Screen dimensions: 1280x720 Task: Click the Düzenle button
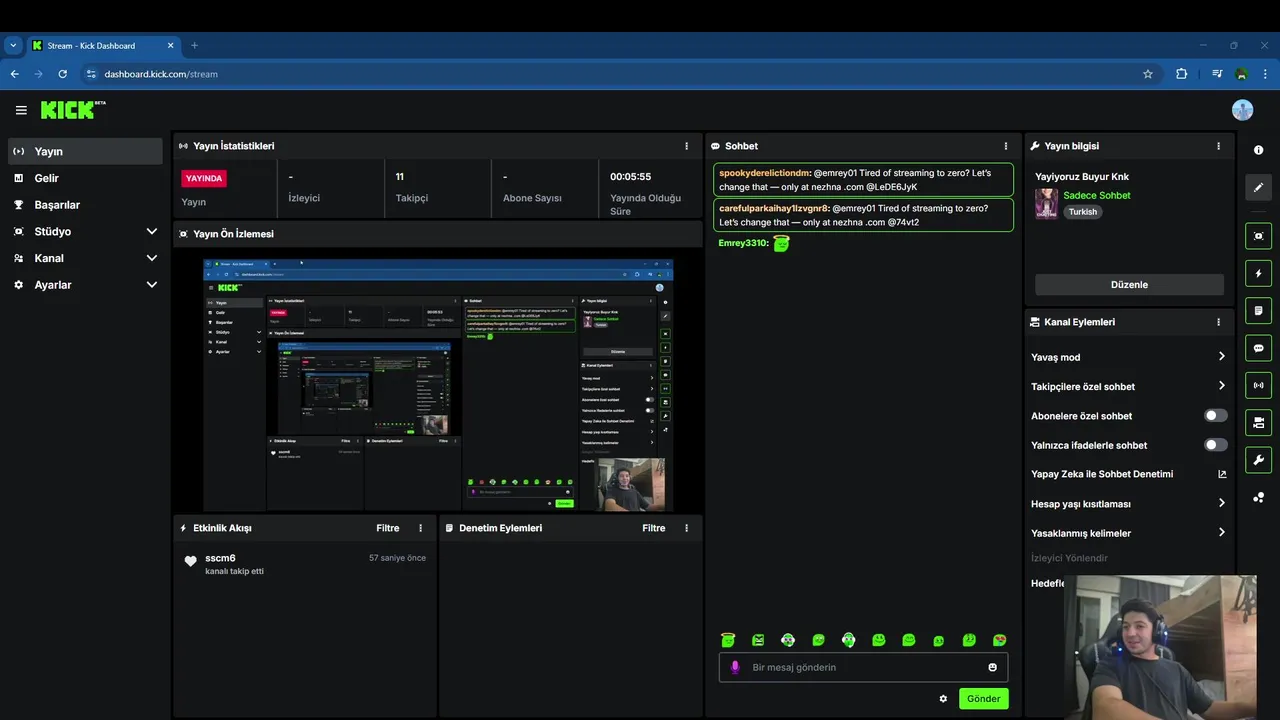point(1129,285)
